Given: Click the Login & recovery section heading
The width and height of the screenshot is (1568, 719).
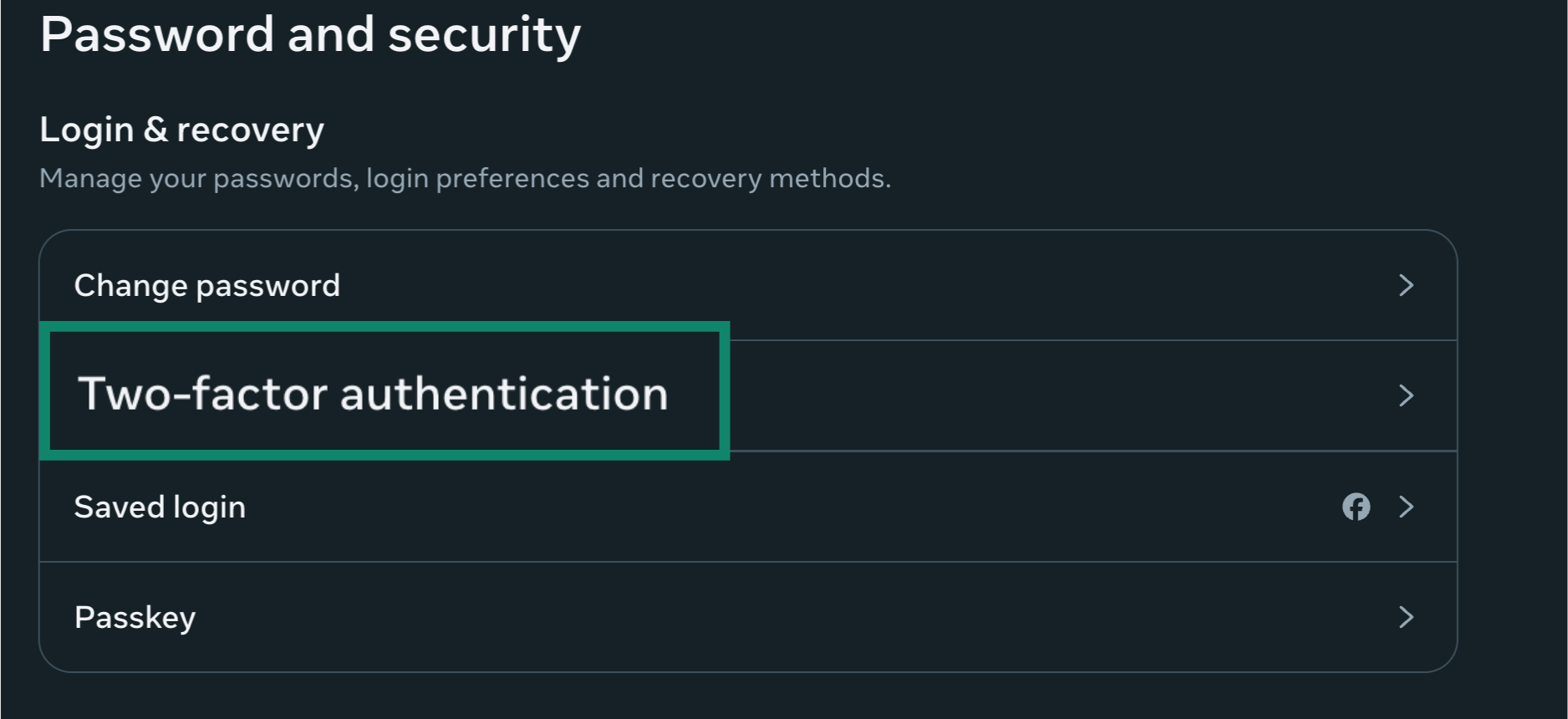Looking at the screenshot, I should coord(181,130).
